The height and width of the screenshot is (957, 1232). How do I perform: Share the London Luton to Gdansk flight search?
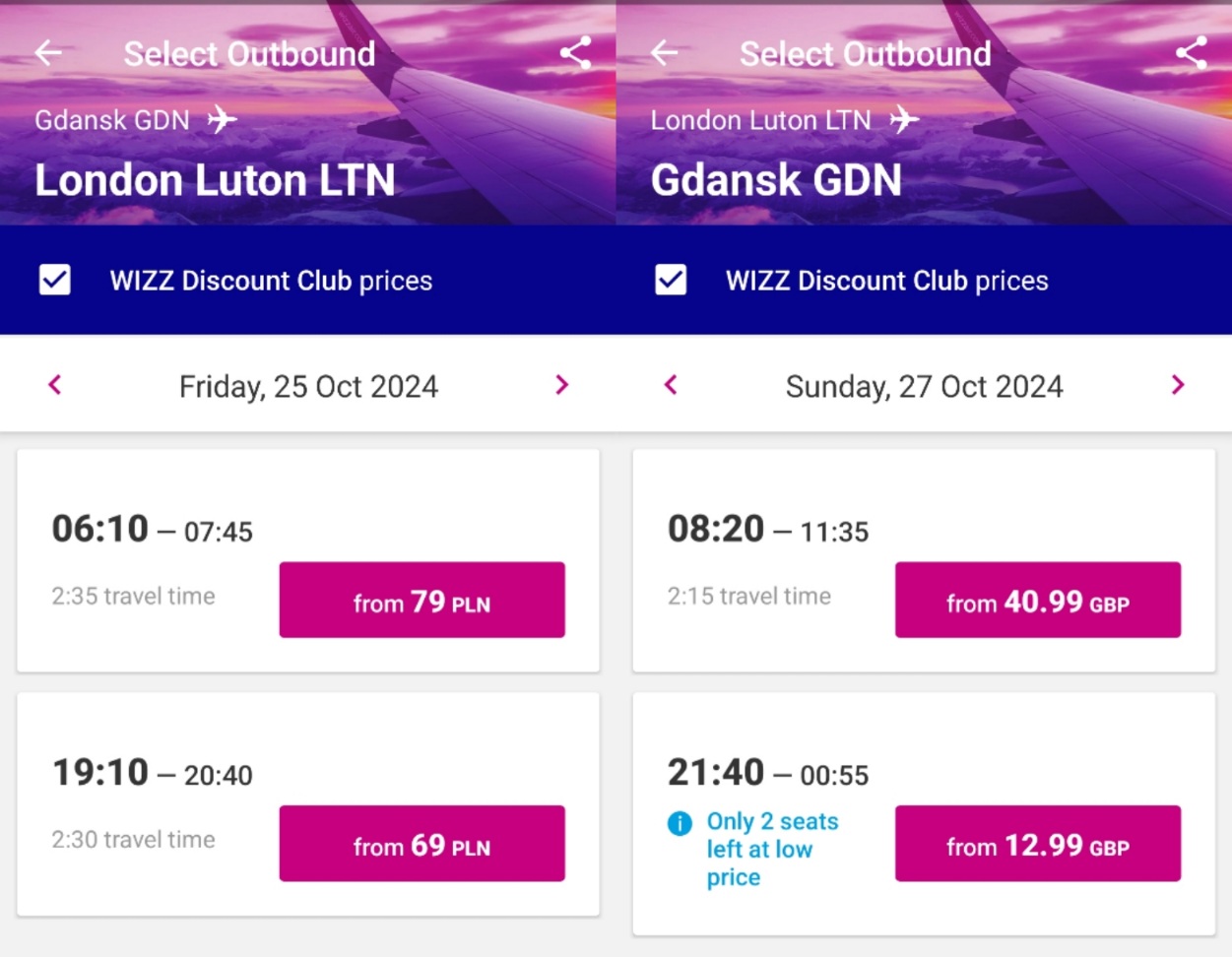[1192, 52]
